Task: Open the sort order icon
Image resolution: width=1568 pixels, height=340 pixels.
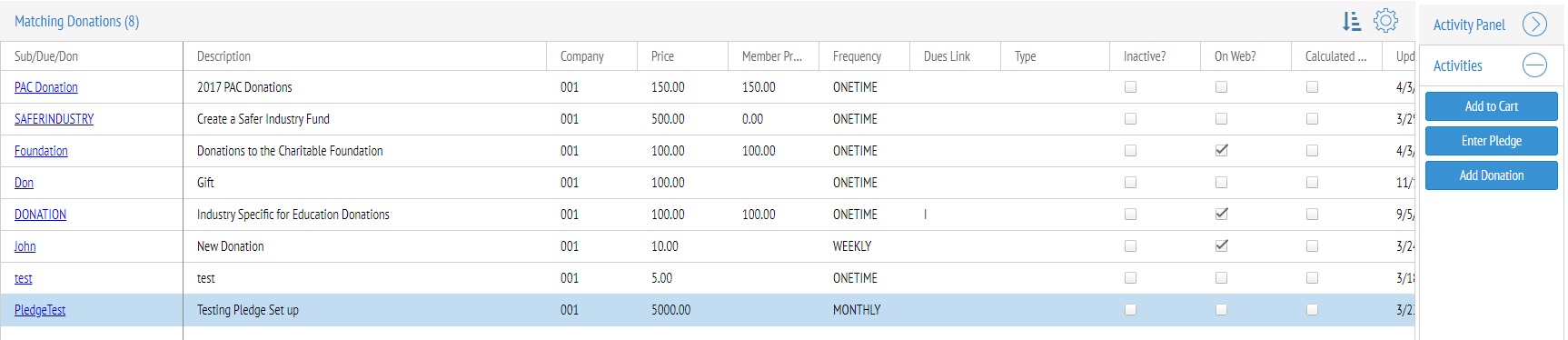Action: (1352, 21)
